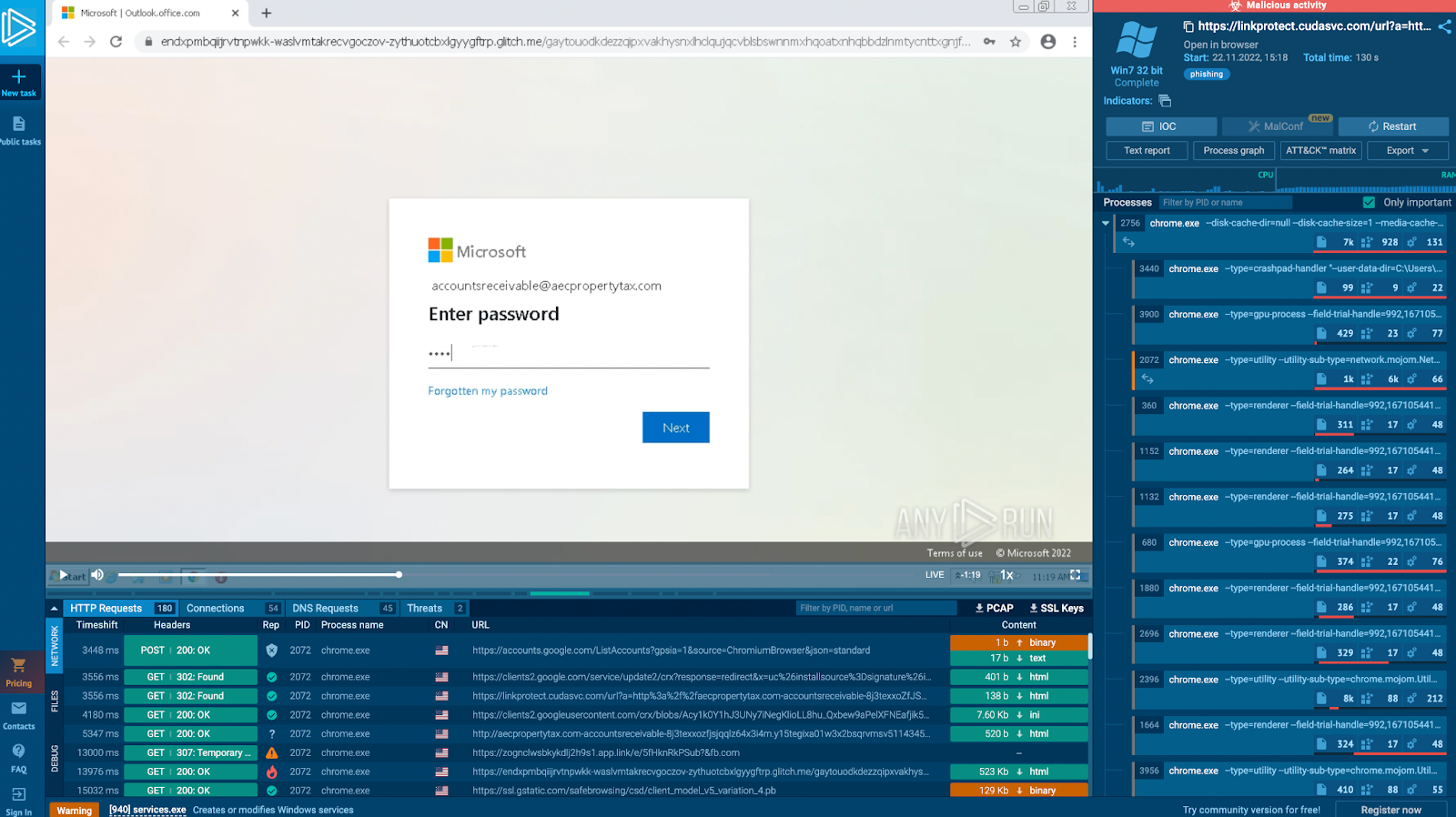Screen dimensions: 1456x817
Task: Change the 1x playback speed
Action: 1006,575
